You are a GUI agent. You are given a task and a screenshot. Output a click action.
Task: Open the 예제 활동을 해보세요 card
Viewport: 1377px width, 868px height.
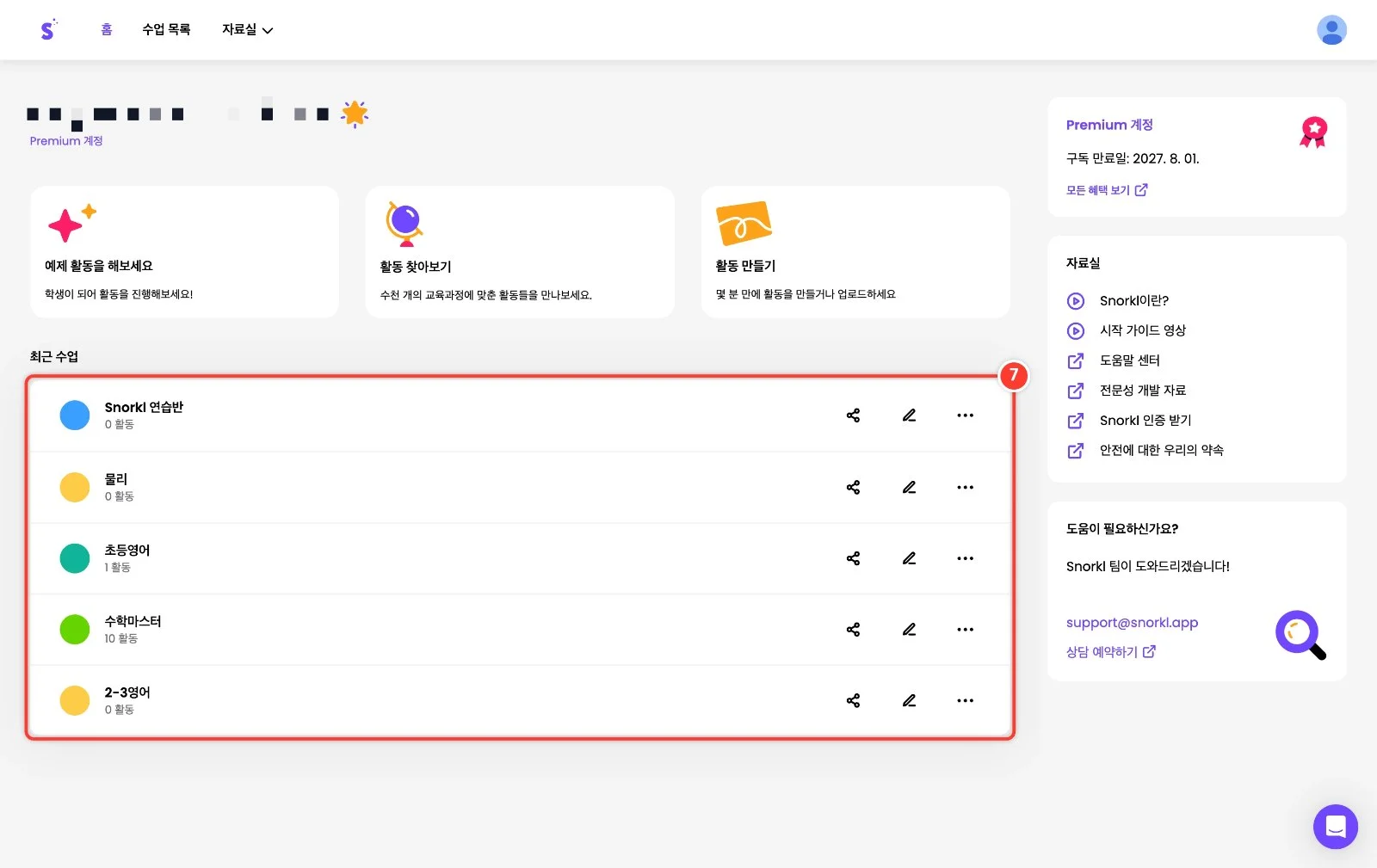[184, 252]
